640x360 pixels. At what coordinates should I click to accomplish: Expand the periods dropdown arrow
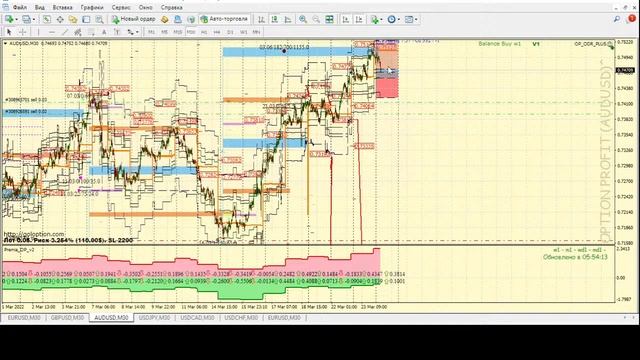click(399, 19)
